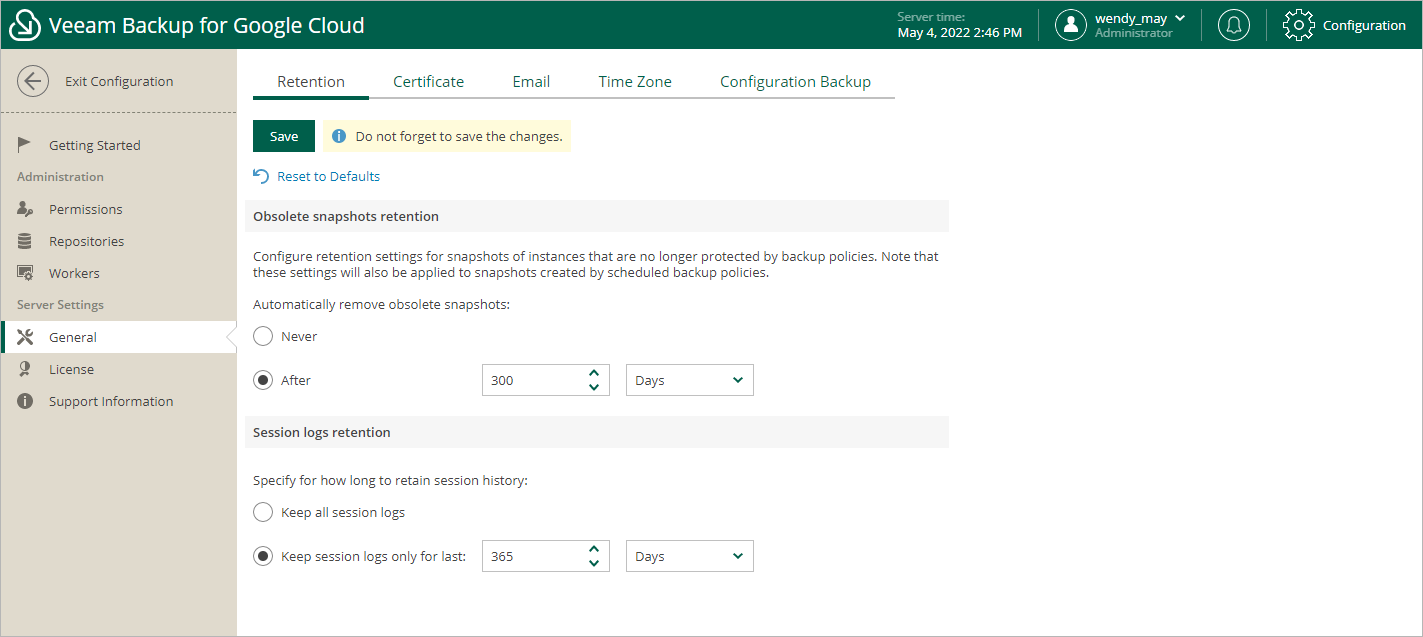
Task: Click Configuration label in header
Action: pos(1364,25)
